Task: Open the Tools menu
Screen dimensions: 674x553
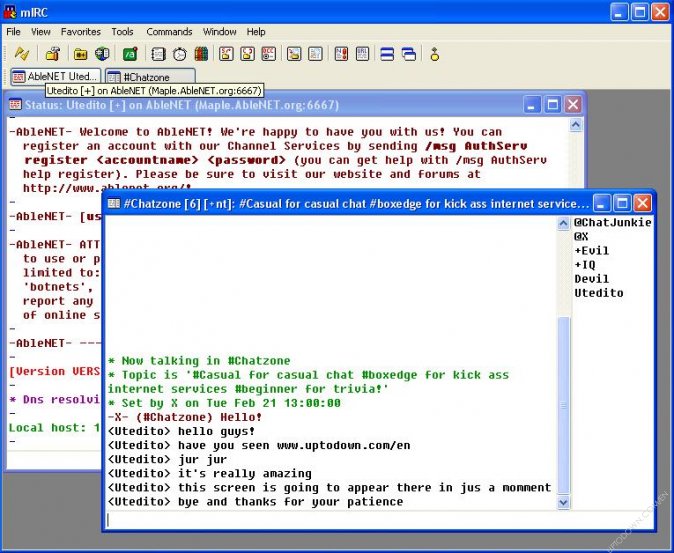Action: click(122, 32)
